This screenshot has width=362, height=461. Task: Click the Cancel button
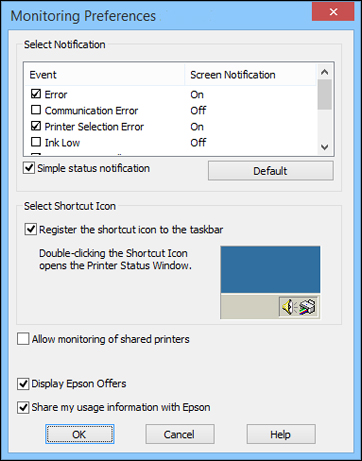180,434
